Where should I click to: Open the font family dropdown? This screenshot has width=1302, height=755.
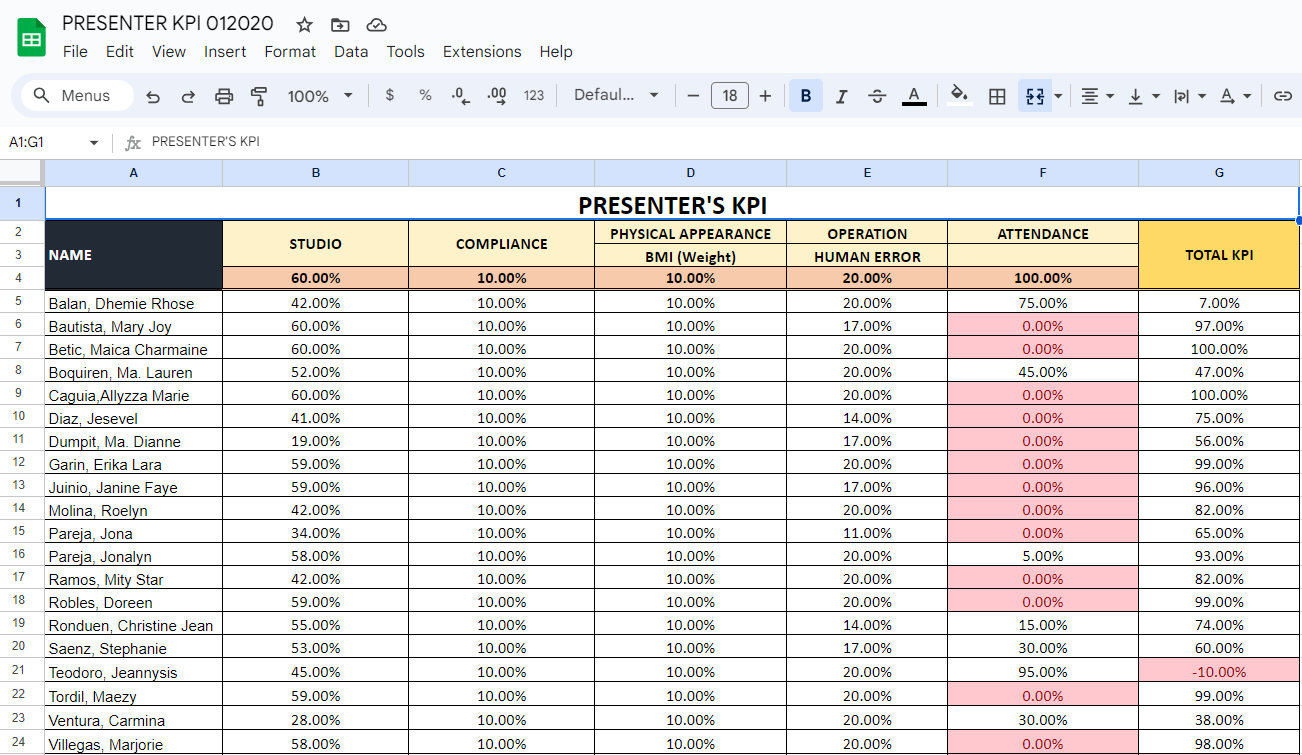[x=616, y=96]
